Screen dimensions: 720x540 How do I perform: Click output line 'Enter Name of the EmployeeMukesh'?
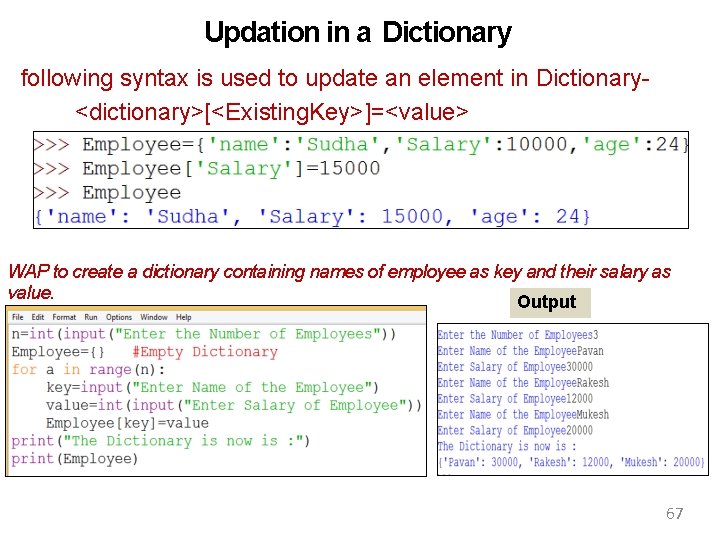click(523, 415)
